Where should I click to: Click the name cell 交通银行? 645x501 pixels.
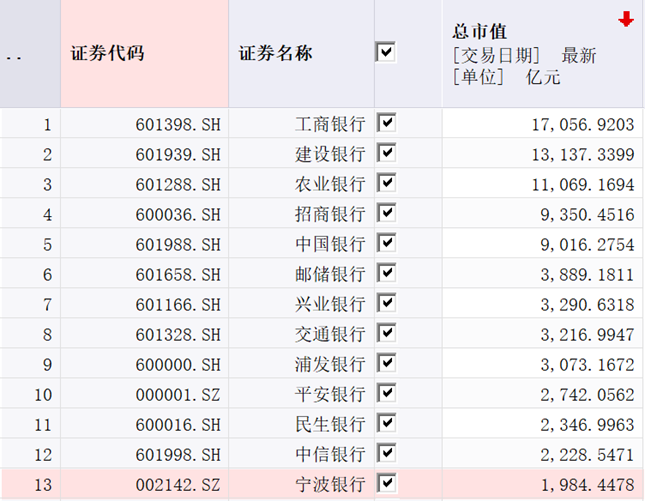(301, 334)
